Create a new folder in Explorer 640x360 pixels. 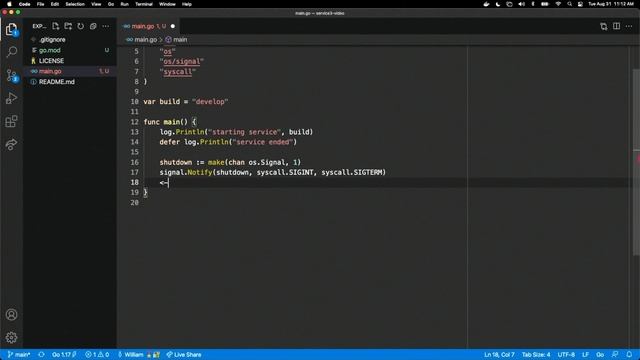click(x=68, y=26)
